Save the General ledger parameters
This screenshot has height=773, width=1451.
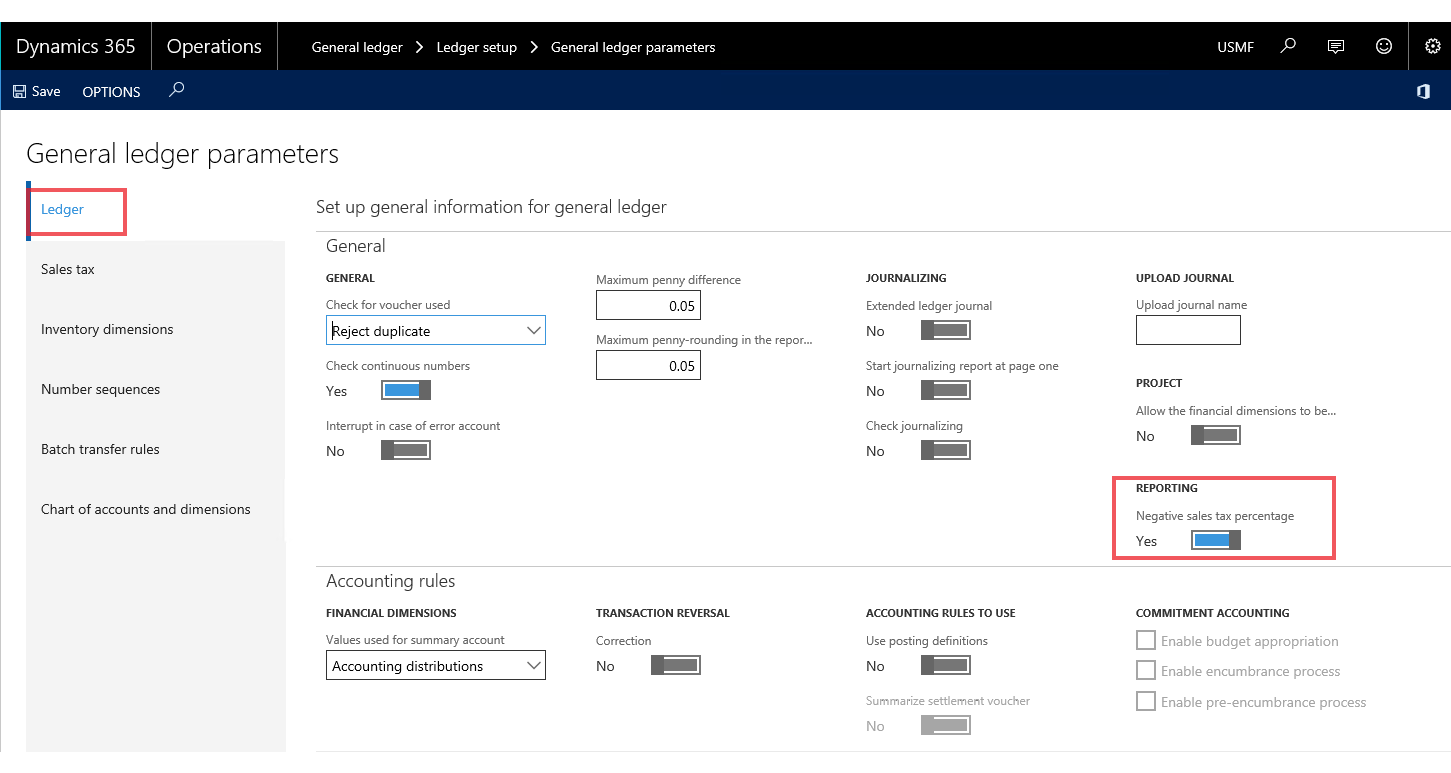click(37, 91)
